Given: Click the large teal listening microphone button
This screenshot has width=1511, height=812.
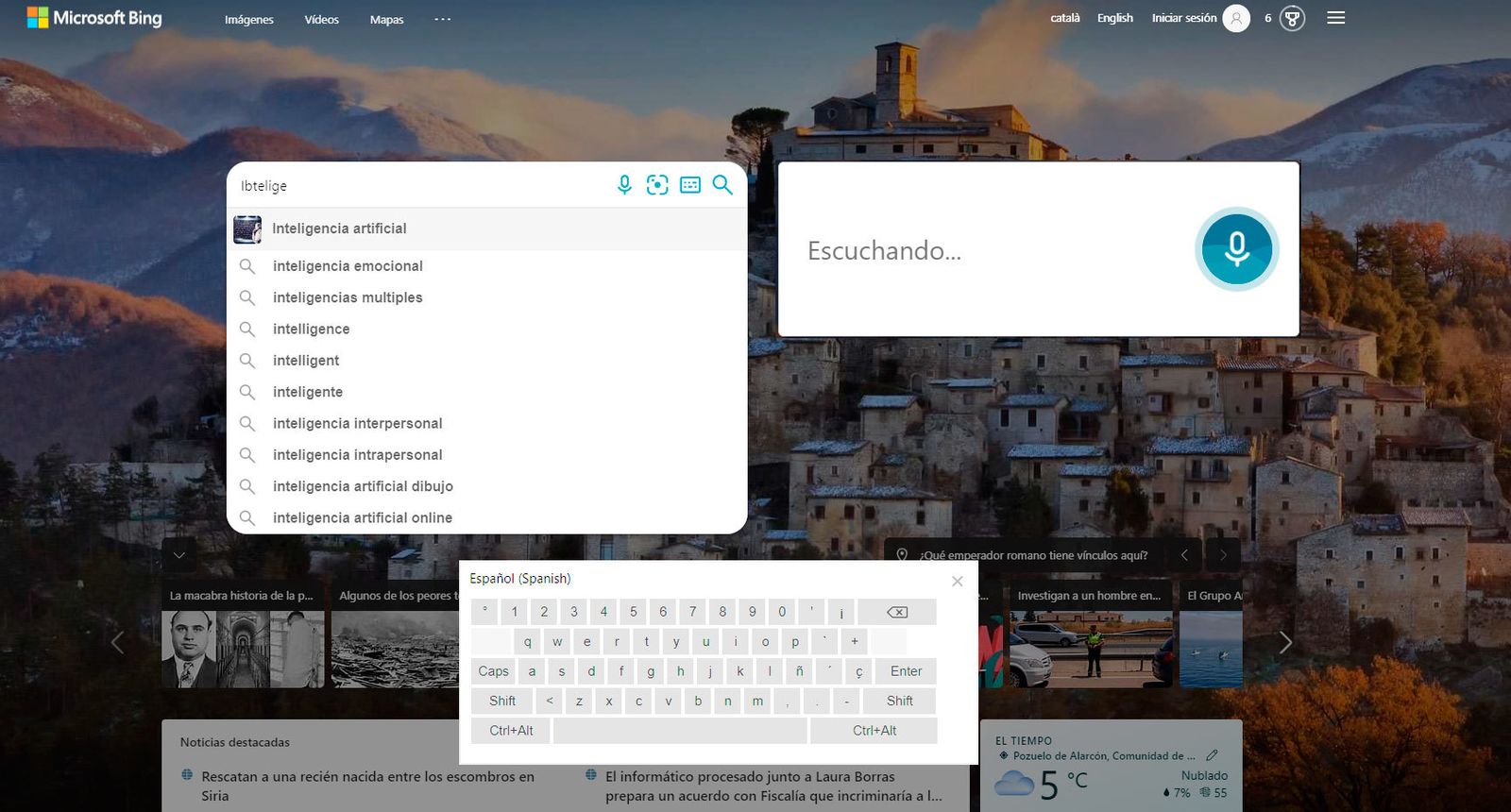Looking at the screenshot, I should [1236, 249].
